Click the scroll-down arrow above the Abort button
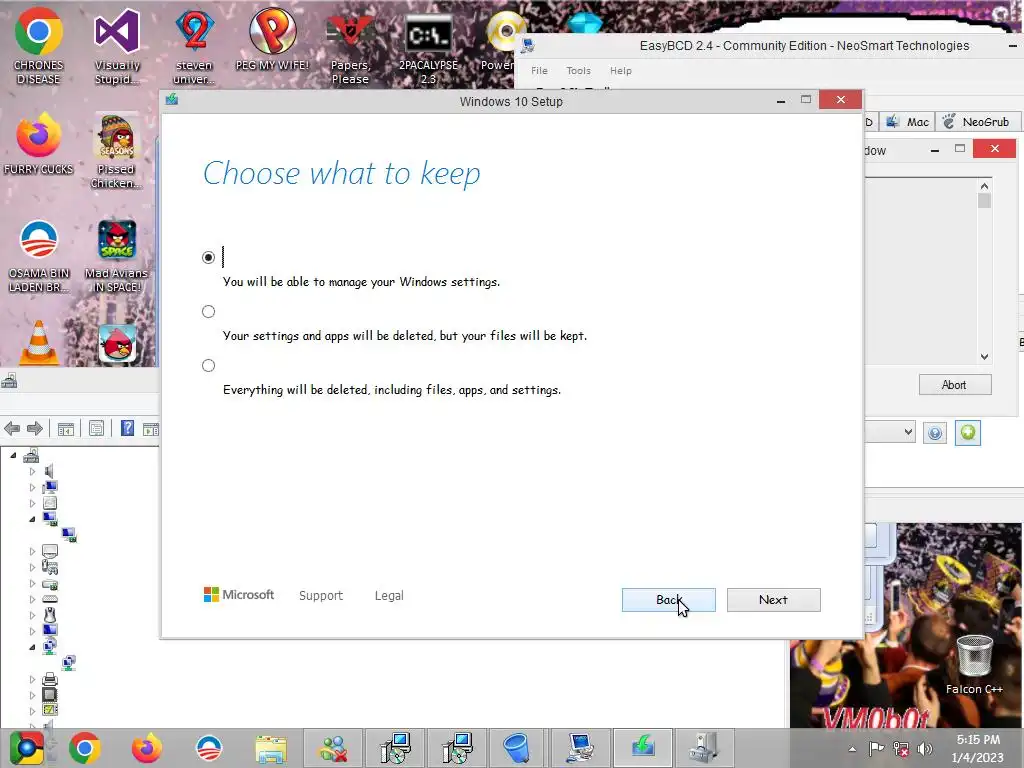The image size is (1024, 768). tap(984, 357)
